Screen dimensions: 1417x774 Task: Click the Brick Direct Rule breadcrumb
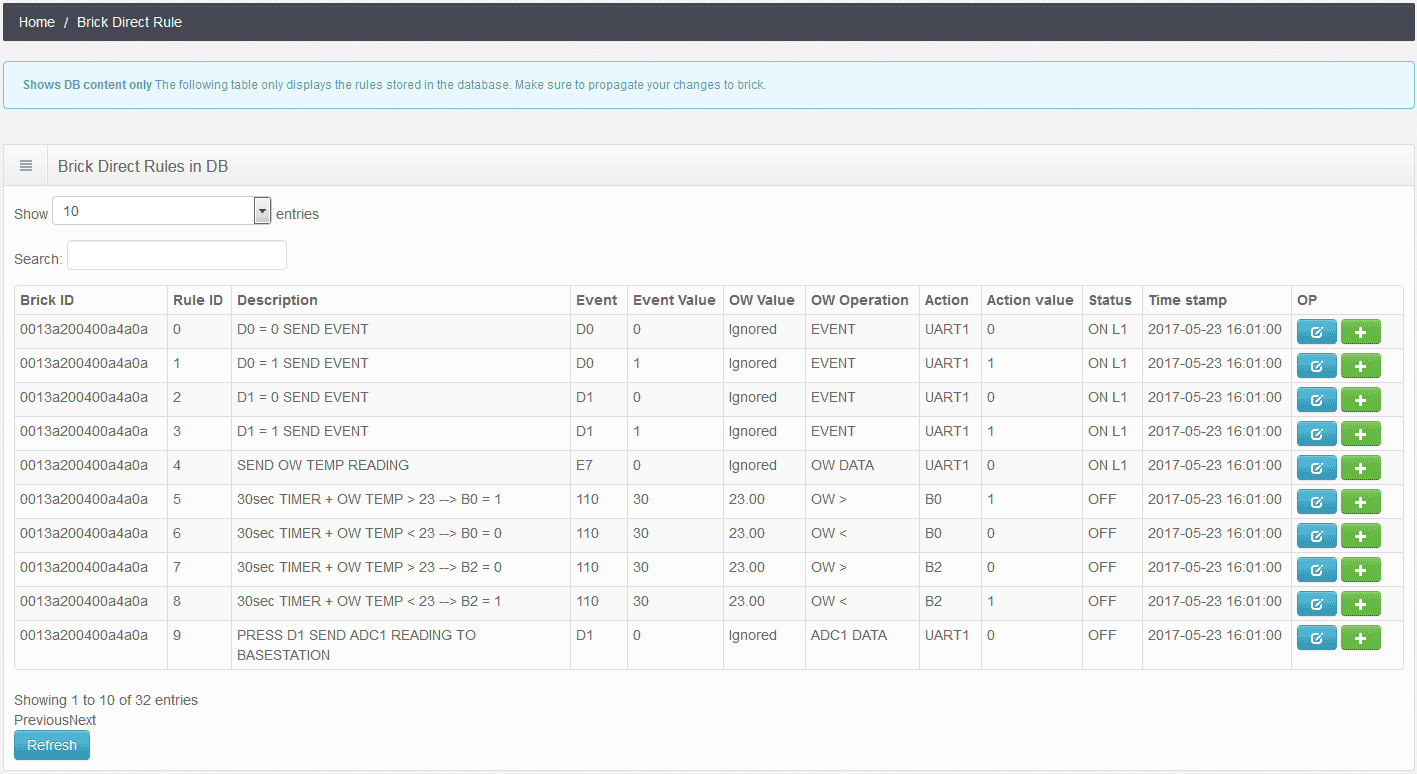click(129, 22)
